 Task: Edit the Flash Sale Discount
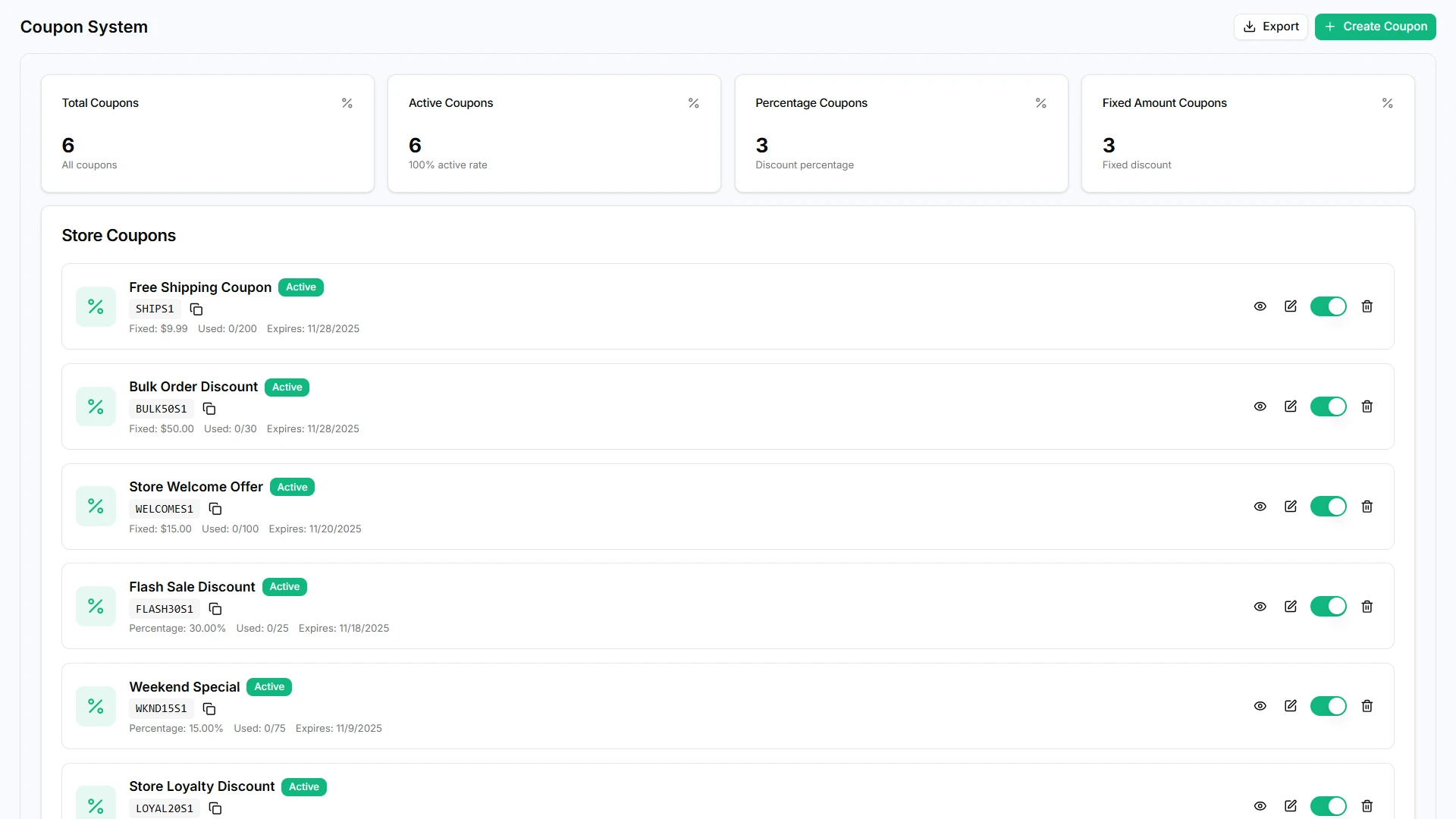(x=1291, y=607)
